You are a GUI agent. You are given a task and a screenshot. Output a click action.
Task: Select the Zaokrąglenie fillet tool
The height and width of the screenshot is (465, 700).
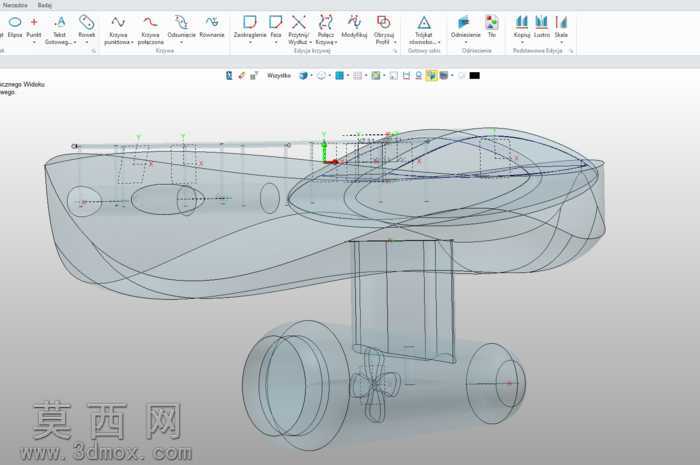250,26
